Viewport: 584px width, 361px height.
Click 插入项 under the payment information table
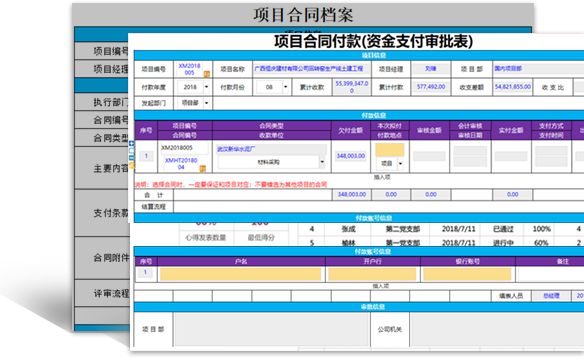coord(382,177)
